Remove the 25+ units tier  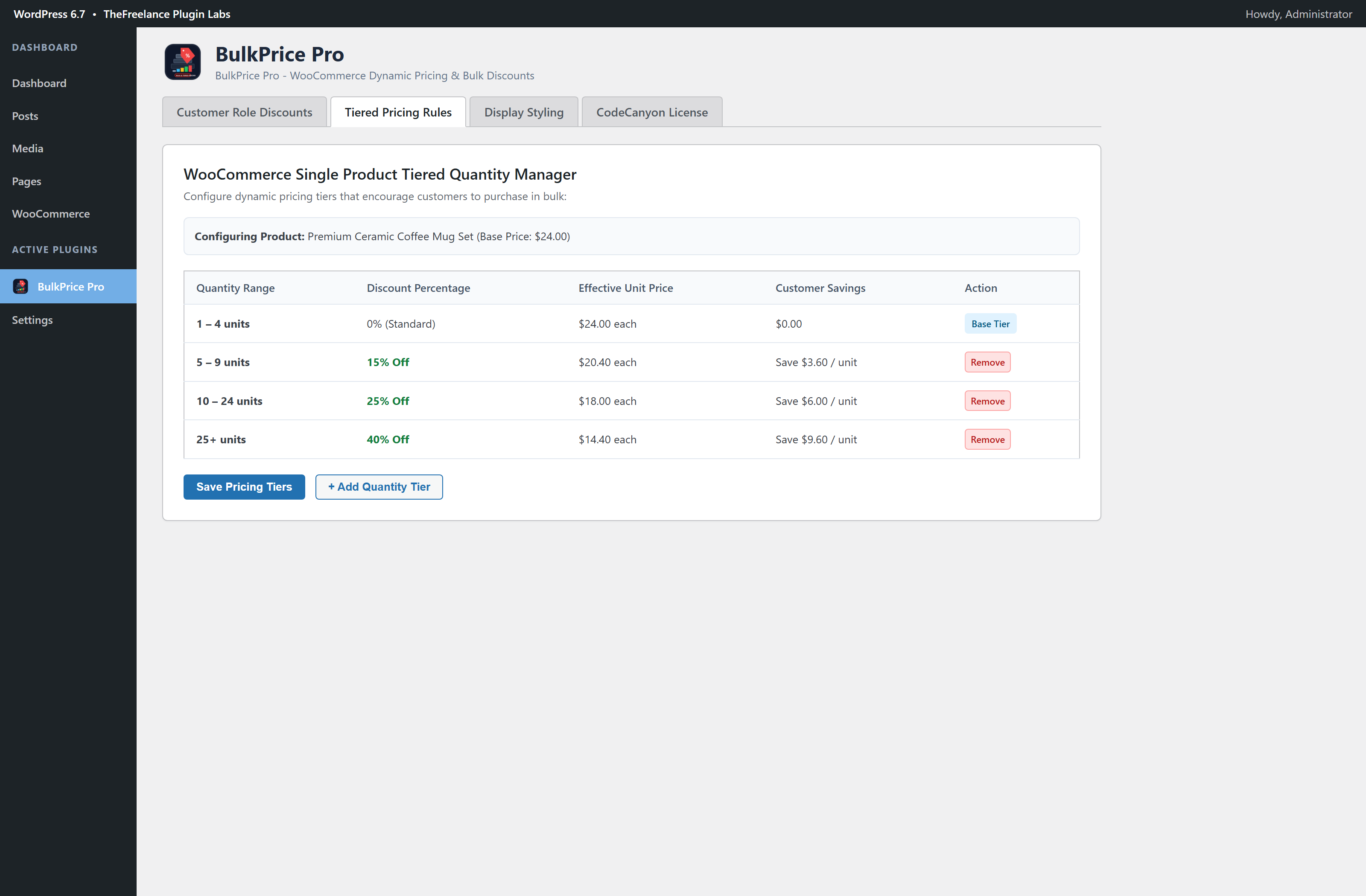pyautogui.click(x=987, y=440)
